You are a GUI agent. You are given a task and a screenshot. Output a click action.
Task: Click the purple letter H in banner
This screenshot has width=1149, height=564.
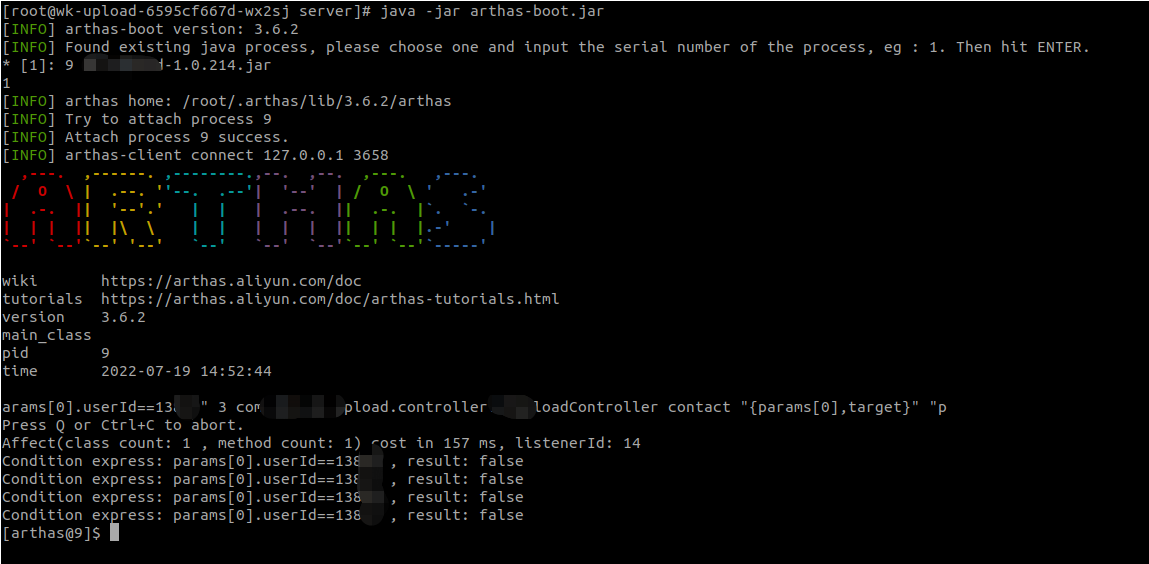(299, 209)
